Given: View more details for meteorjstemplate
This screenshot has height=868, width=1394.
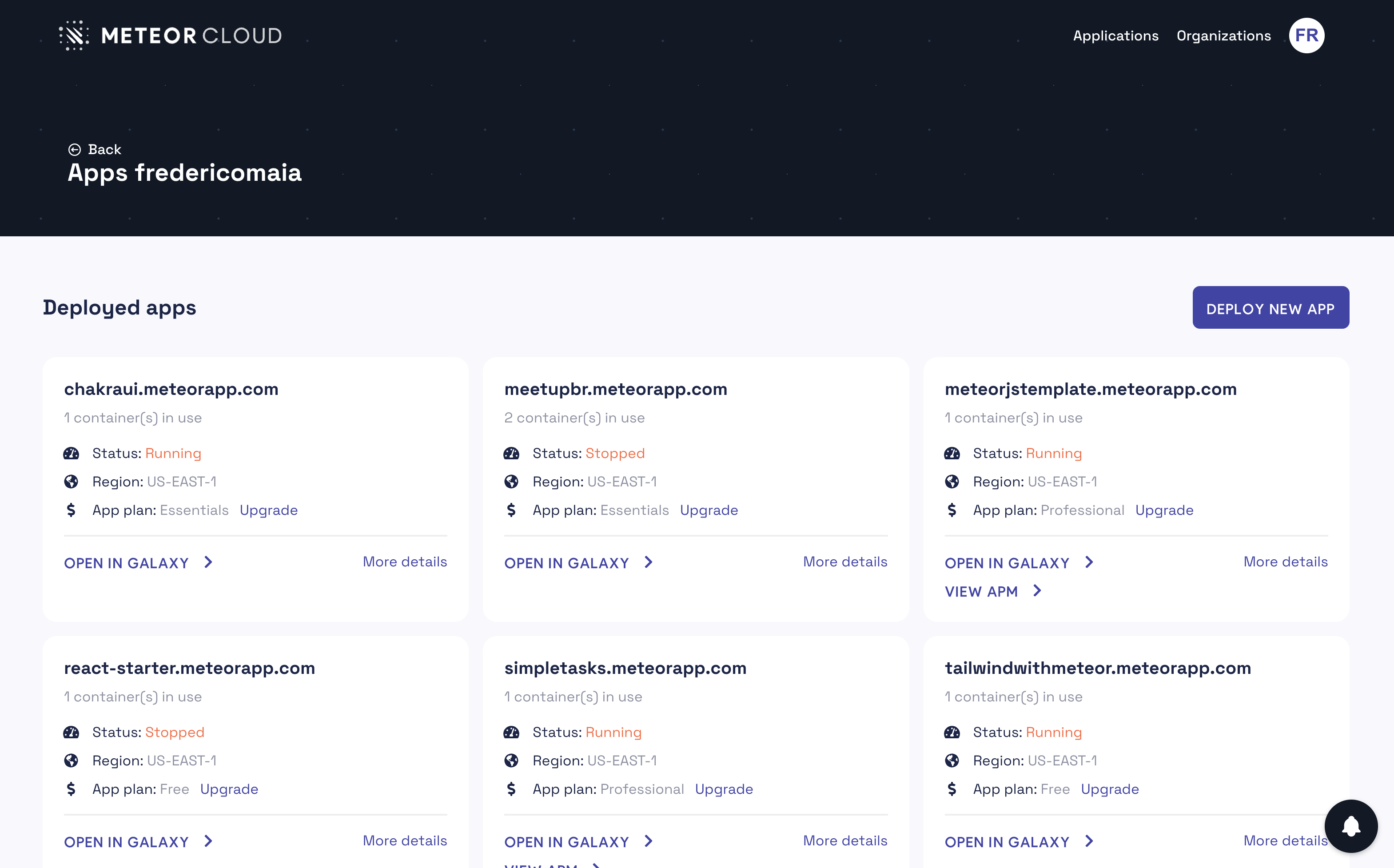Looking at the screenshot, I should (x=1286, y=562).
